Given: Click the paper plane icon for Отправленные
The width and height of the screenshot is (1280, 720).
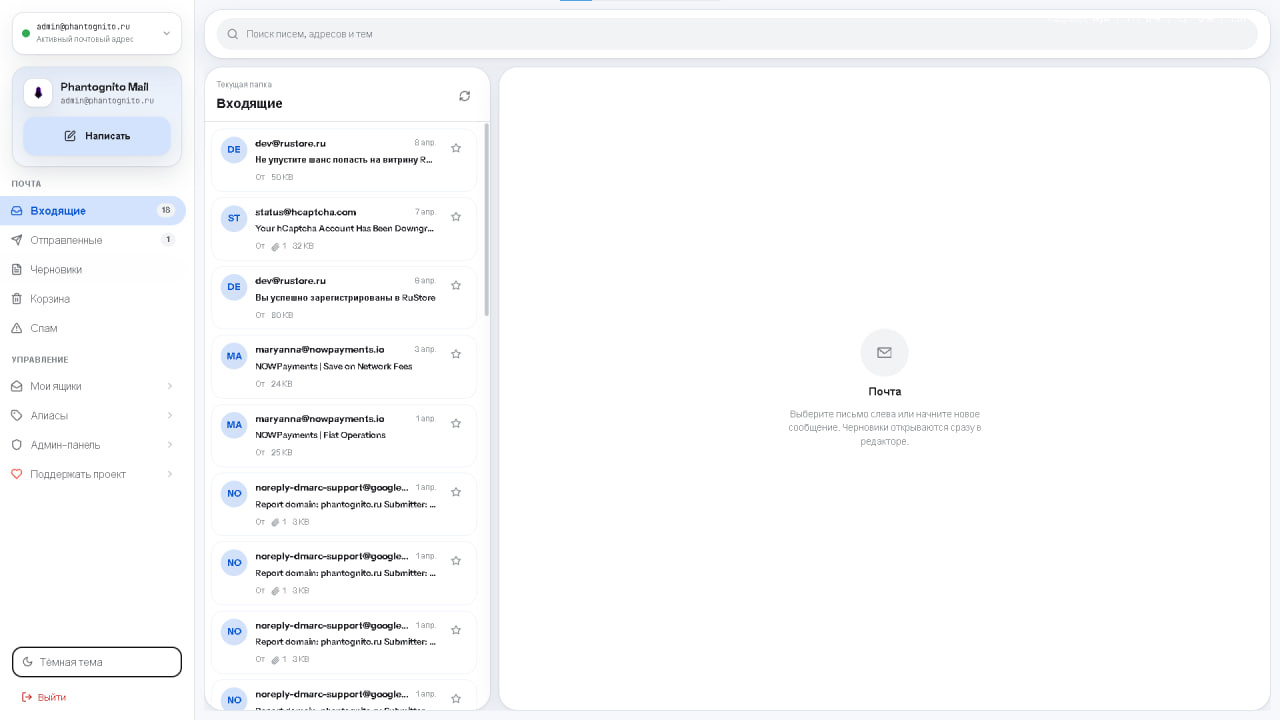Looking at the screenshot, I should (x=16, y=240).
